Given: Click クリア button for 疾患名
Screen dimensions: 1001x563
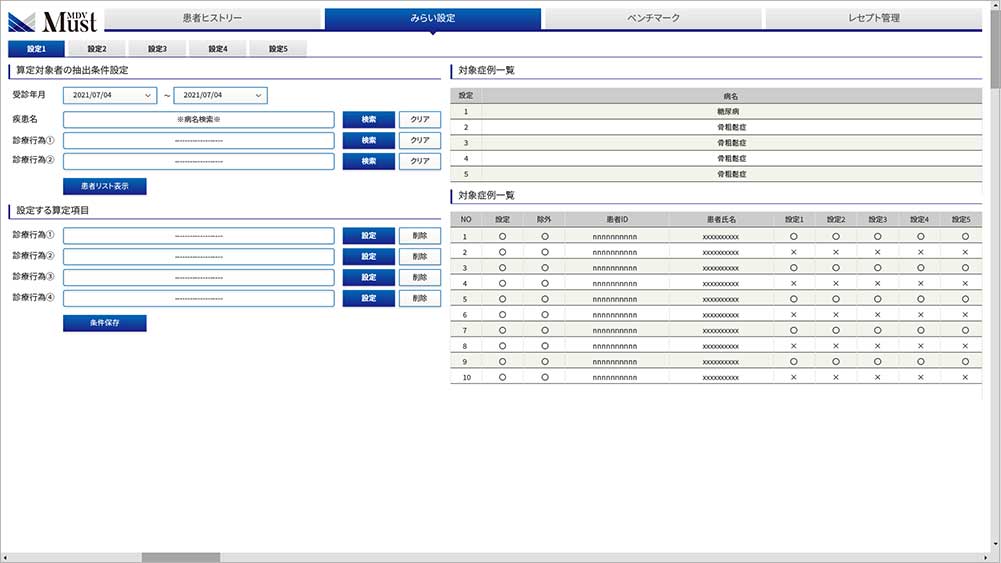Looking at the screenshot, I should point(419,119).
